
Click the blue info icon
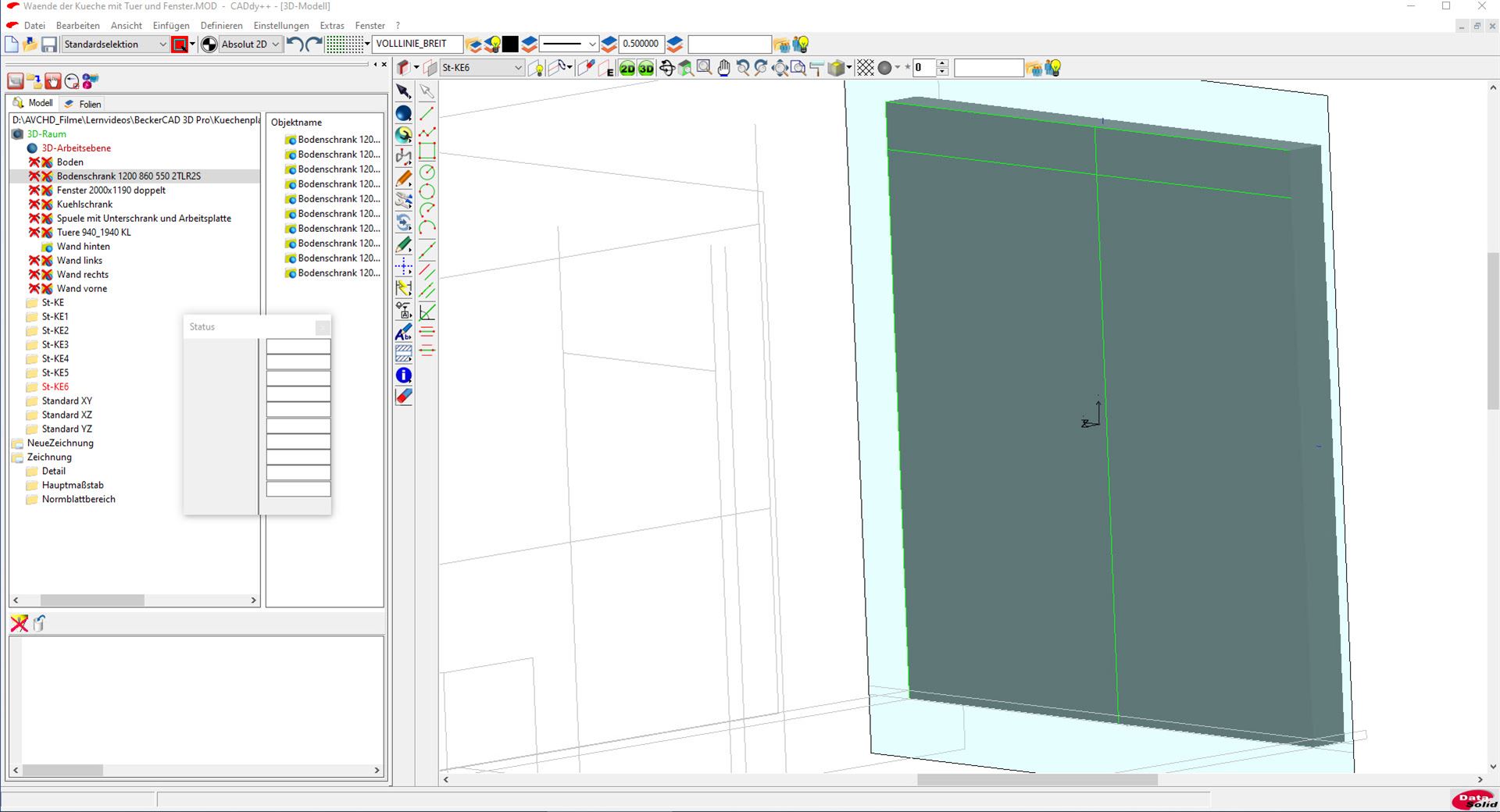[x=404, y=376]
